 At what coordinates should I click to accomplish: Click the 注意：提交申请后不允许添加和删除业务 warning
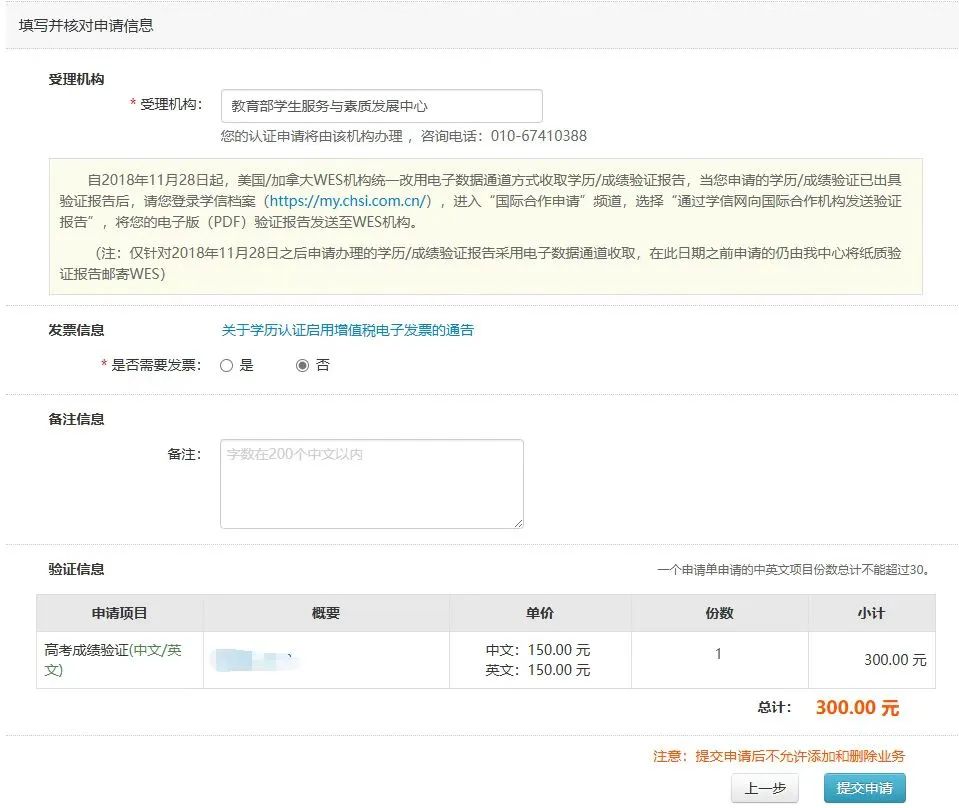click(x=779, y=757)
